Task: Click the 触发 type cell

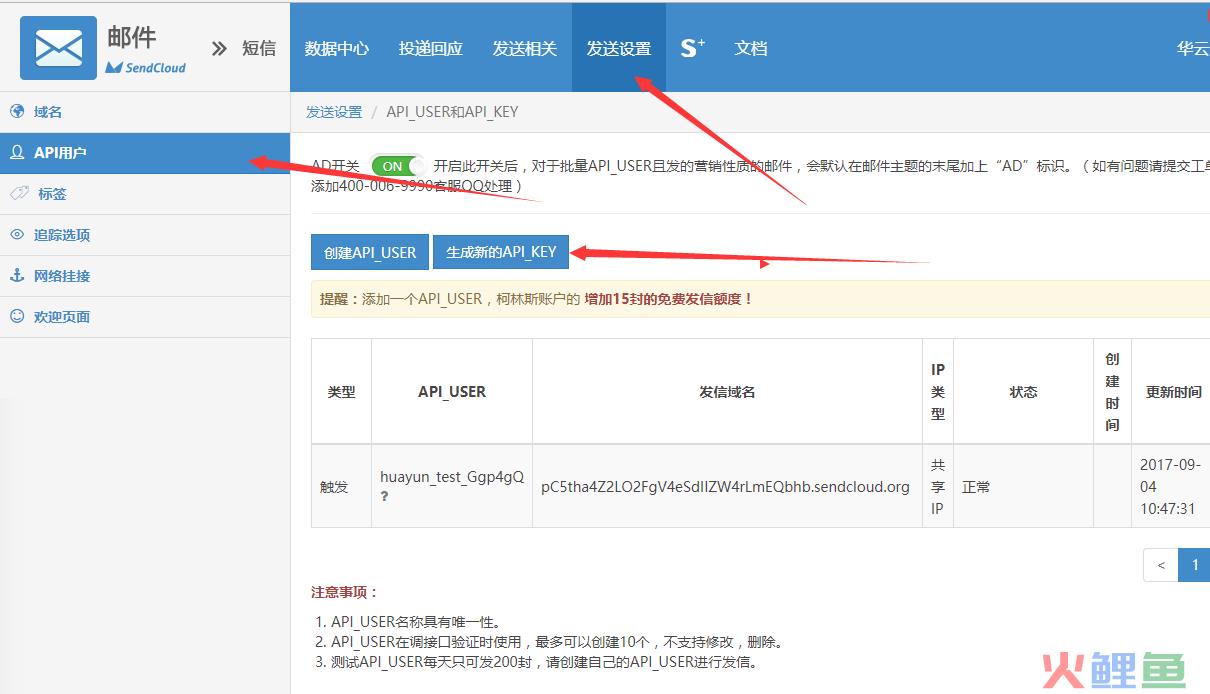Action: point(341,486)
